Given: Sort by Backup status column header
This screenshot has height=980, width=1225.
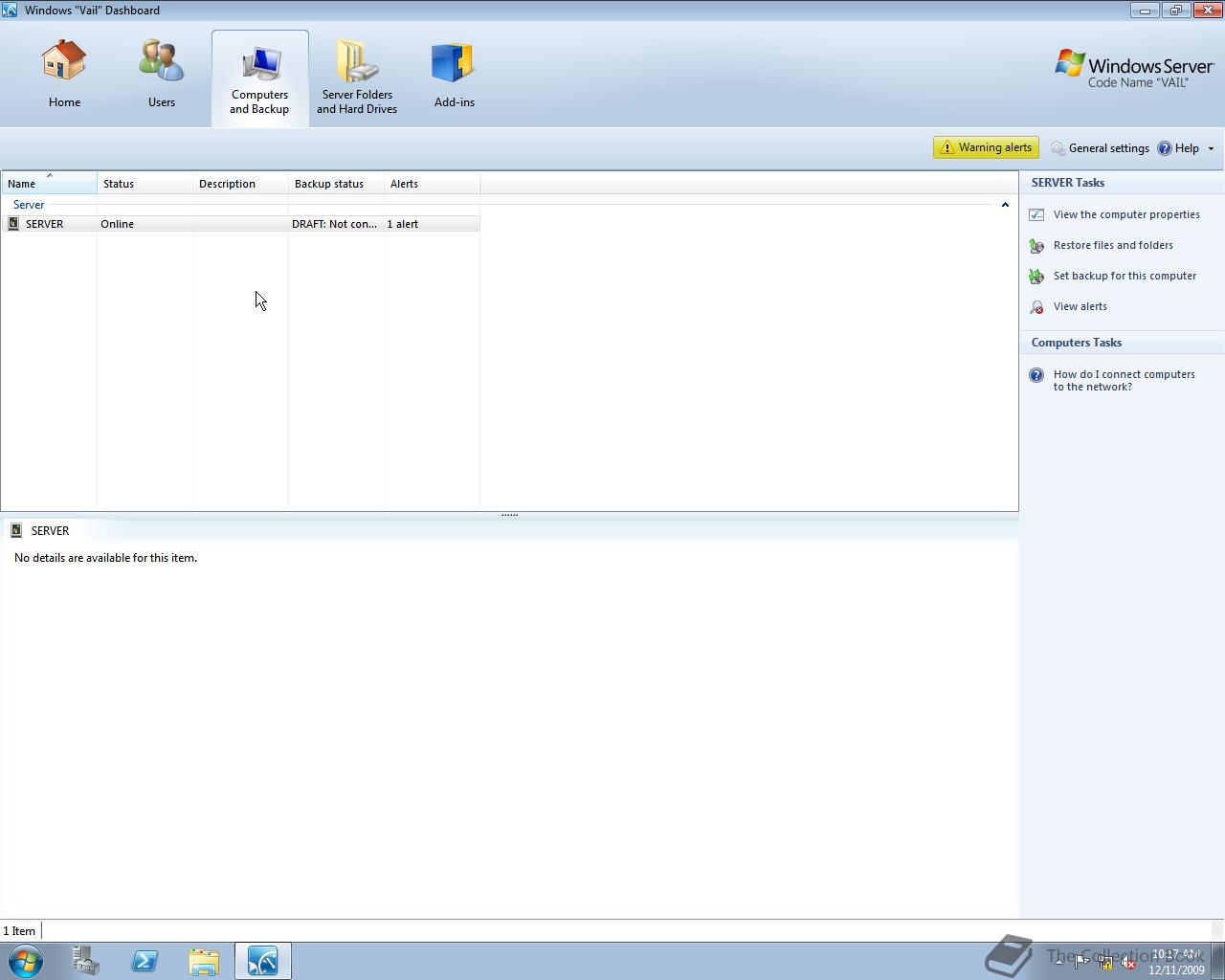Looking at the screenshot, I should pyautogui.click(x=336, y=184).
